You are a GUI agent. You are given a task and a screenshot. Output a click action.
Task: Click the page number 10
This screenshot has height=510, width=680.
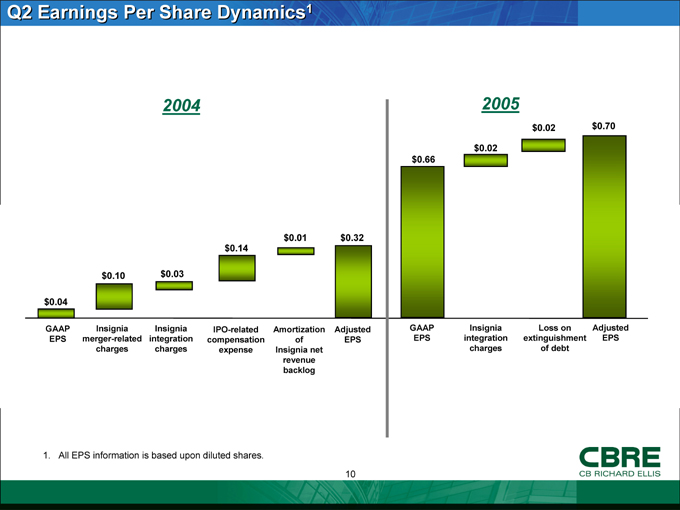tap(352, 473)
